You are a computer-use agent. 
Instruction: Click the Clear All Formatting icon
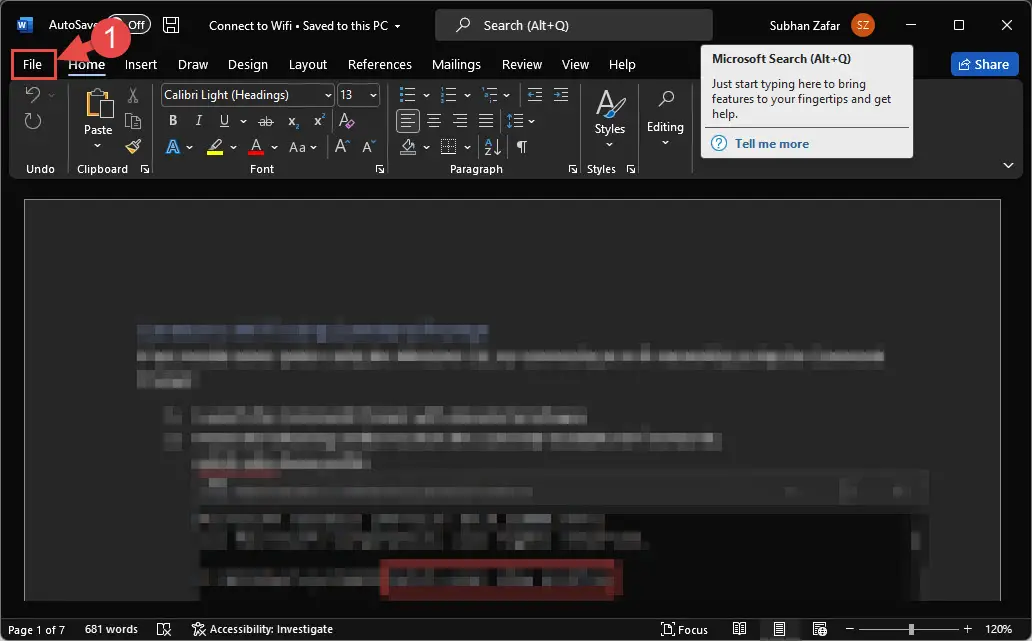pyautogui.click(x=346, y=121)
